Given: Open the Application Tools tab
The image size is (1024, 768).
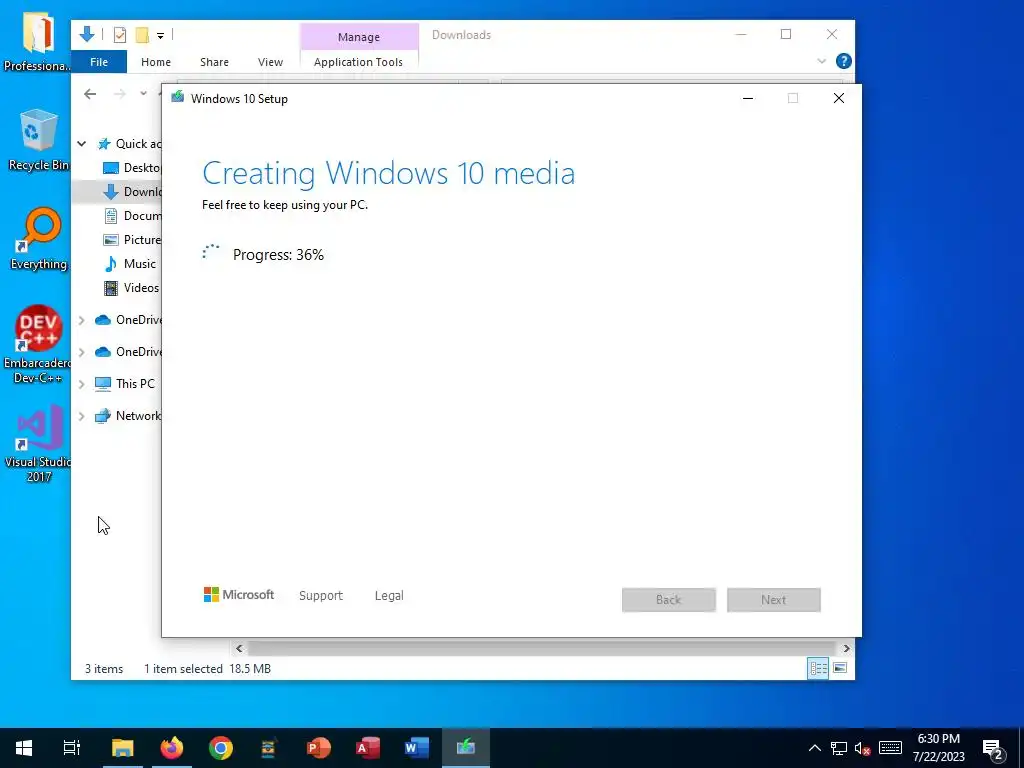Looking at the screenshot, I should [x=358, y=62].
